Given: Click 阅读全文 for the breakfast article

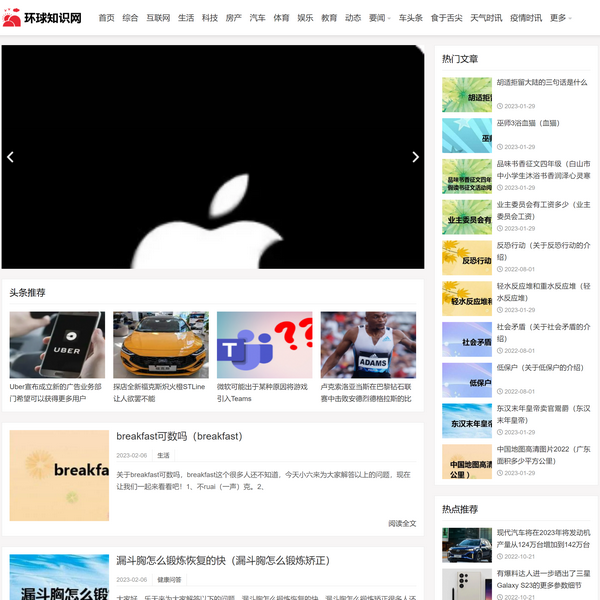Looking at the screenshot, I should coord(402,523).
